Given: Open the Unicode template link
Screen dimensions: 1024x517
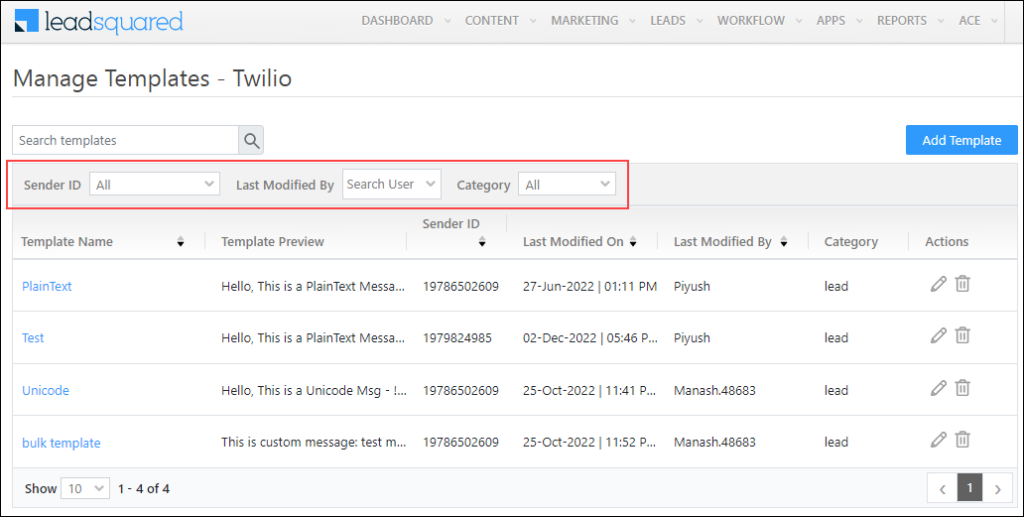Looking at the screenshot, I should click(x=46, y=390).
